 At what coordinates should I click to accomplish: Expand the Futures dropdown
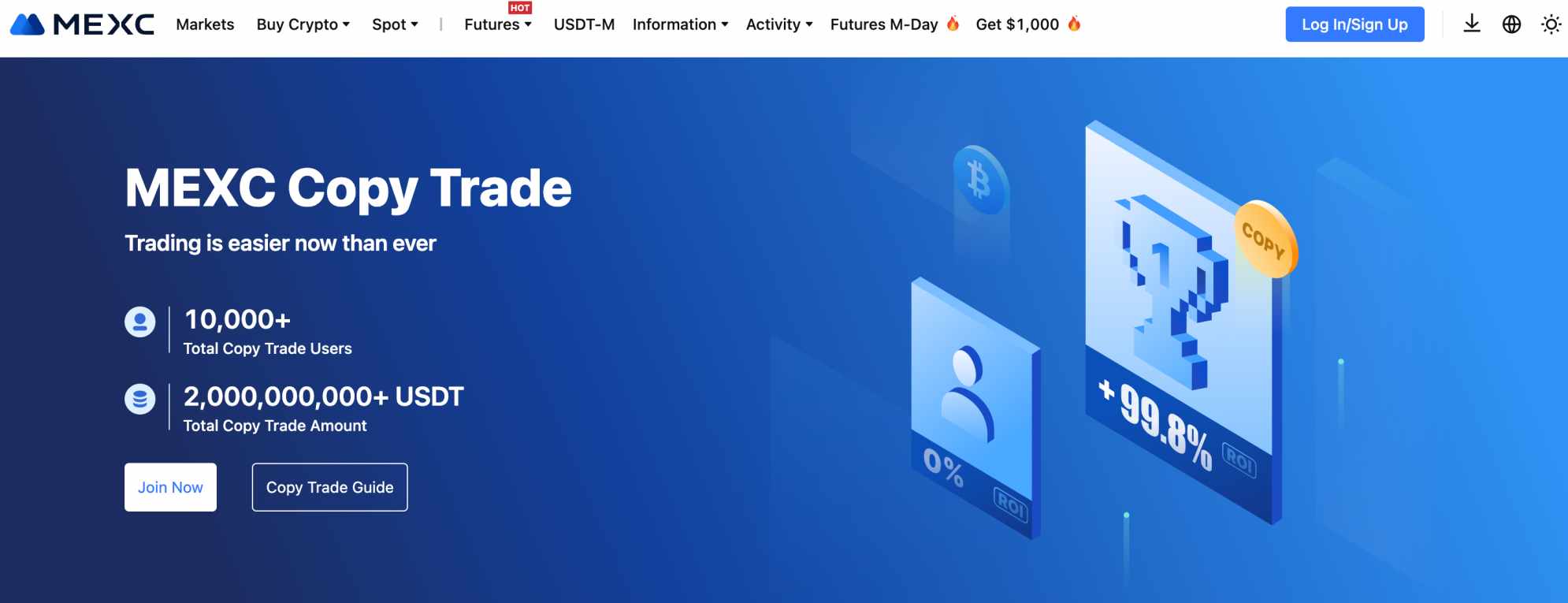point(498,24)
